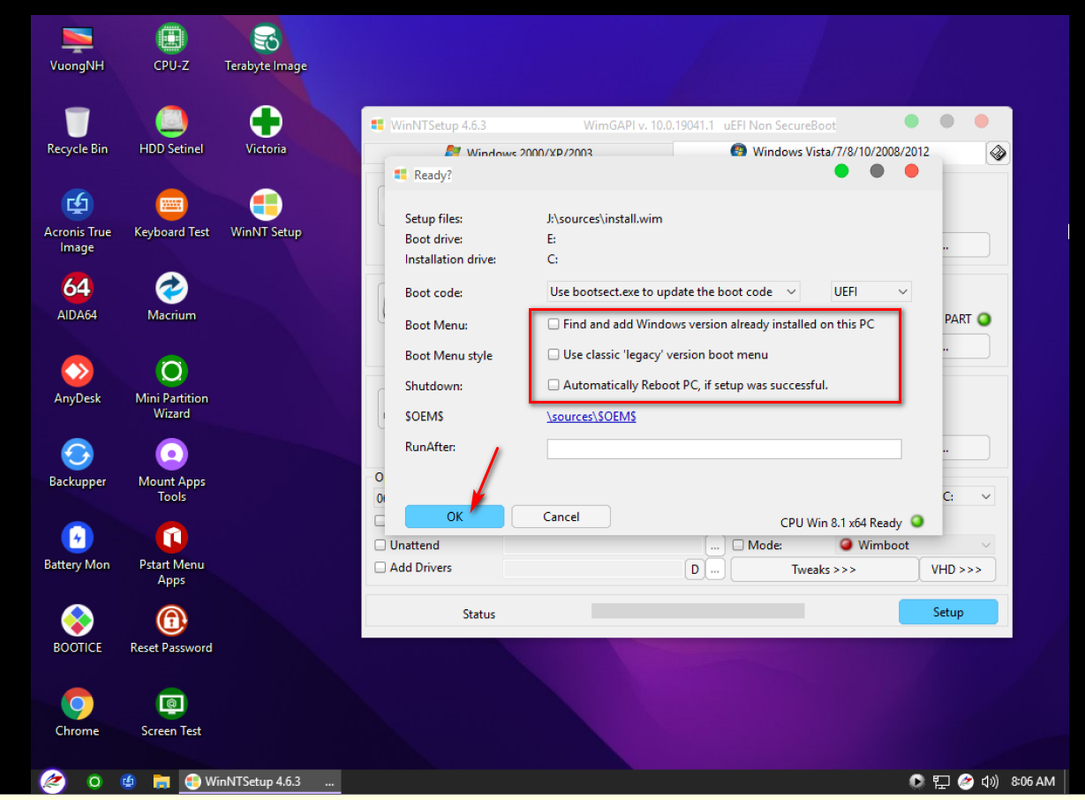
Task: Click the Start button on the taskbar
Action: 53,781
